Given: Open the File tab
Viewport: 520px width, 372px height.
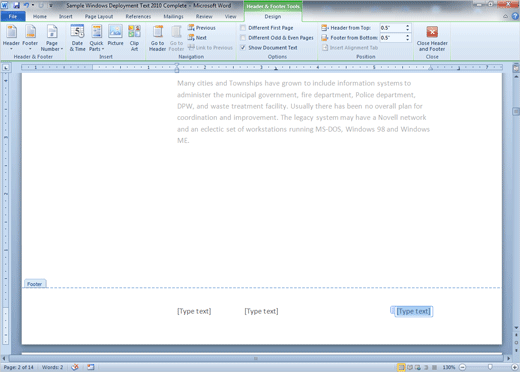Looking at the screenshot, I should (x=13, y=16).
